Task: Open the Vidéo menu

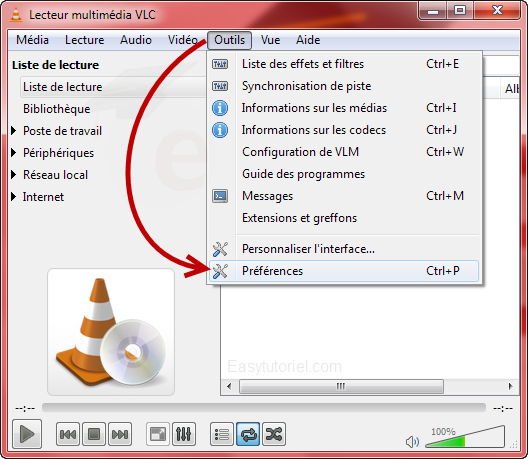Action: coord(183,40)
